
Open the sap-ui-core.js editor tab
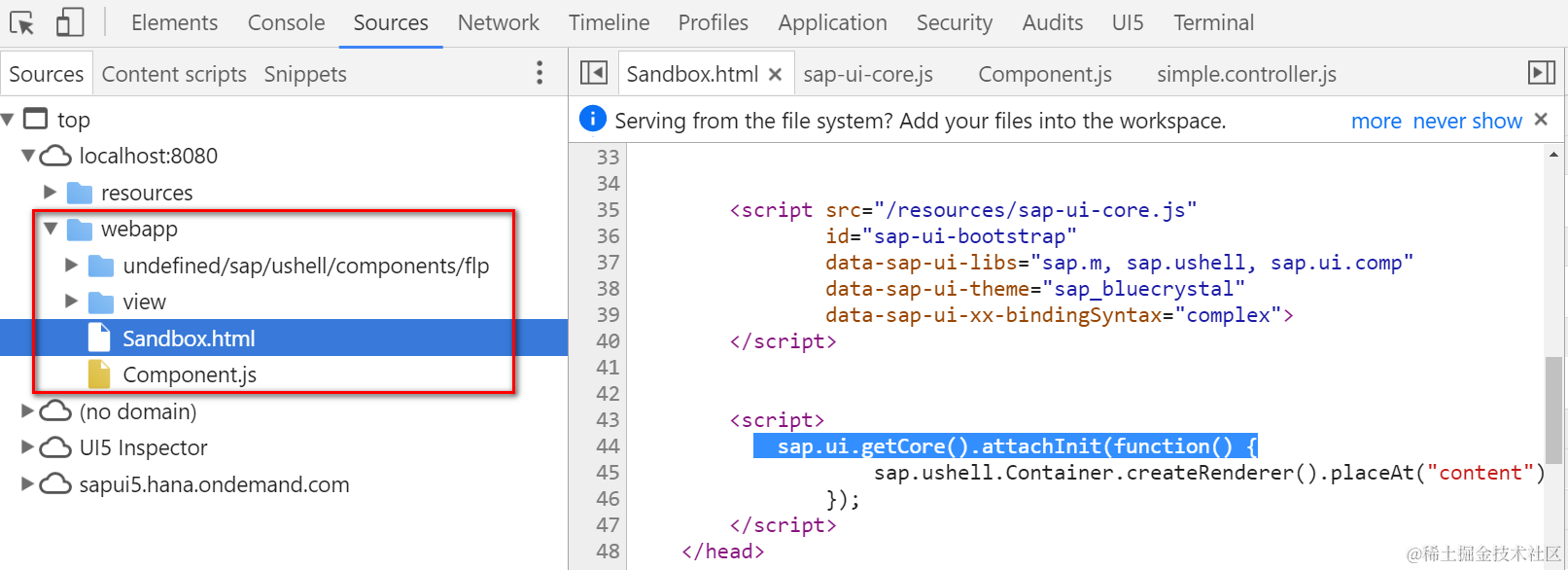click(868, 74)
